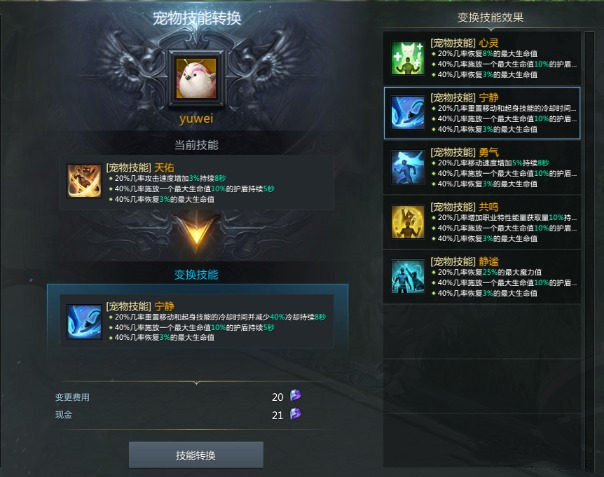The image size is (604, 477).
Task: Select the teal 静谧 skill icon
Action: [408, 277]
